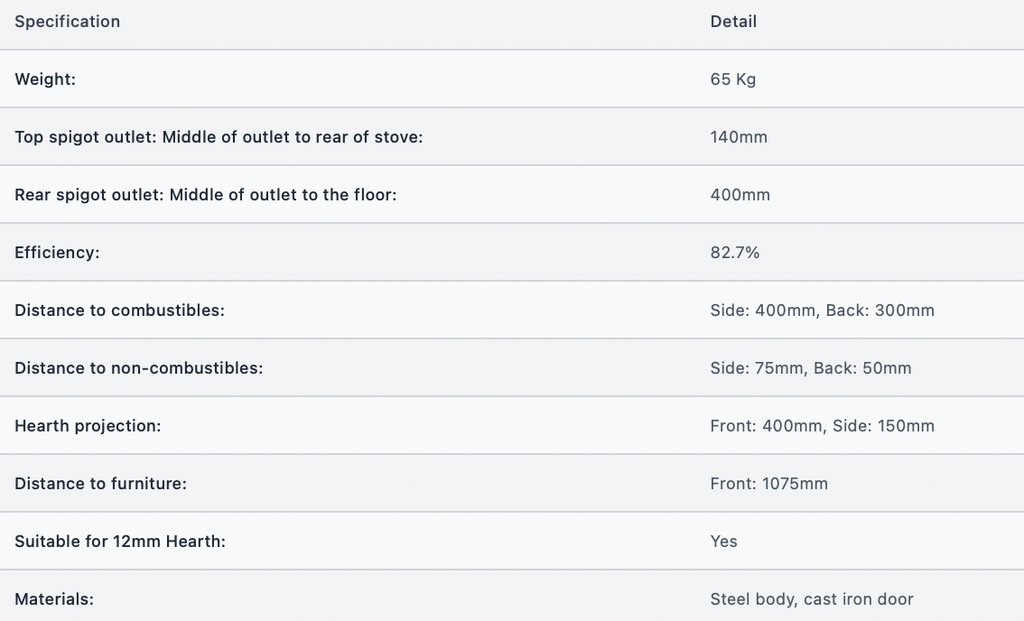This screenshot has width=1024, height=621.
Task: Click the Side: 400mm, Back: 300mm value
Action: [822, 310]
